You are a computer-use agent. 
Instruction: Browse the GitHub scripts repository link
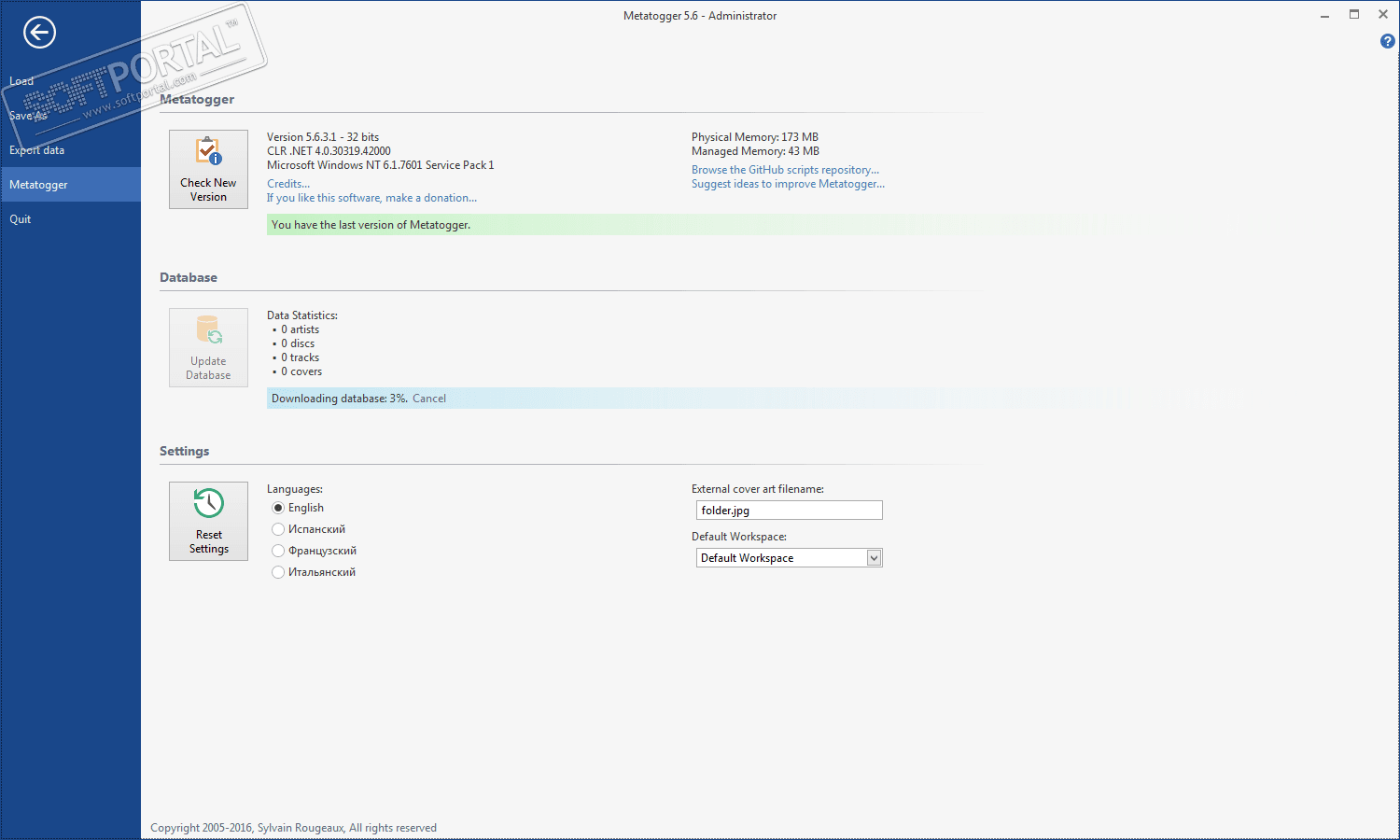pyautogui.click(x=785, y=170)
